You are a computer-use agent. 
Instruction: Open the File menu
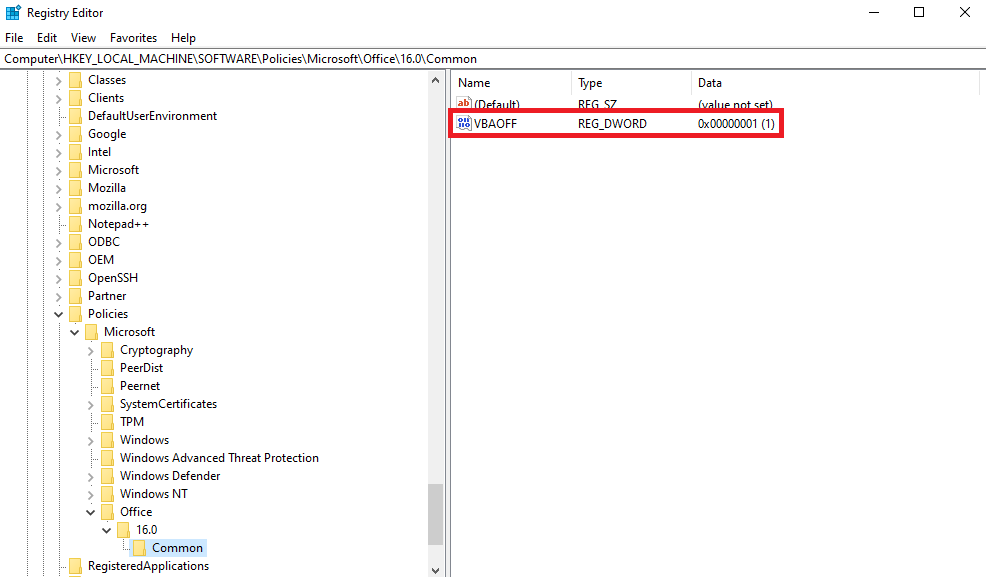point(14,38)
